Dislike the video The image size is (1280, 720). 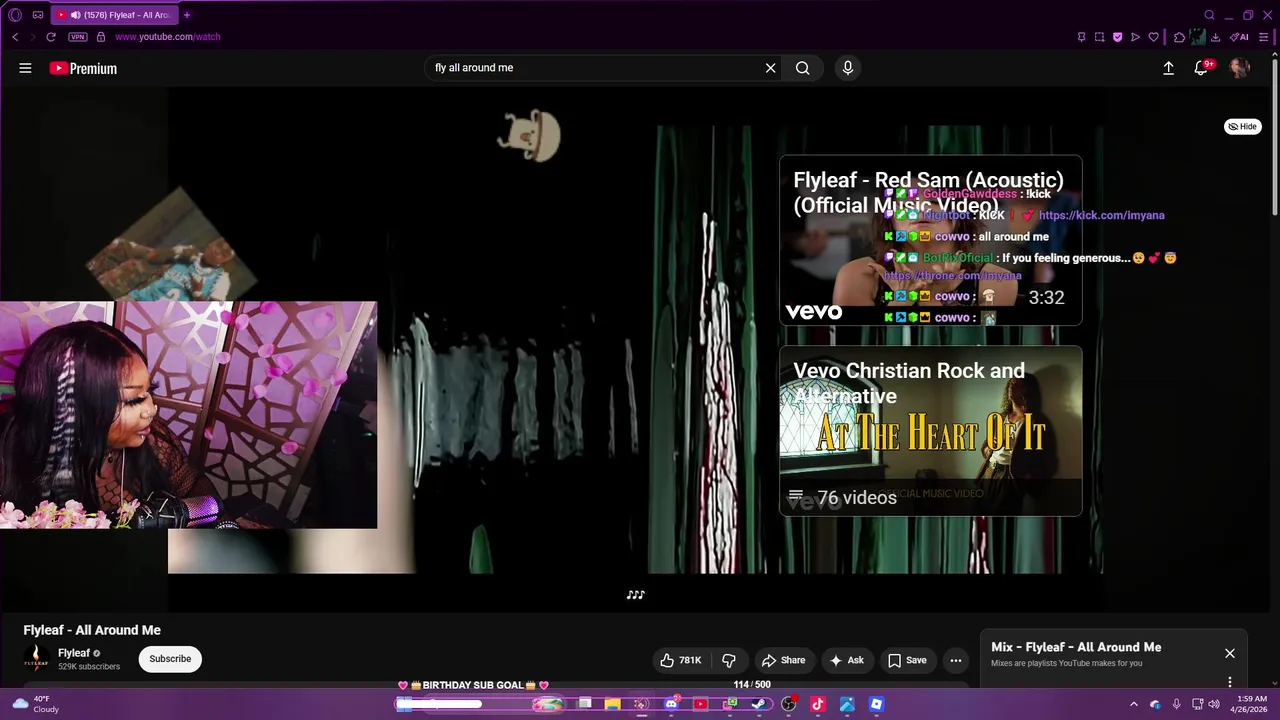[729, 660]
